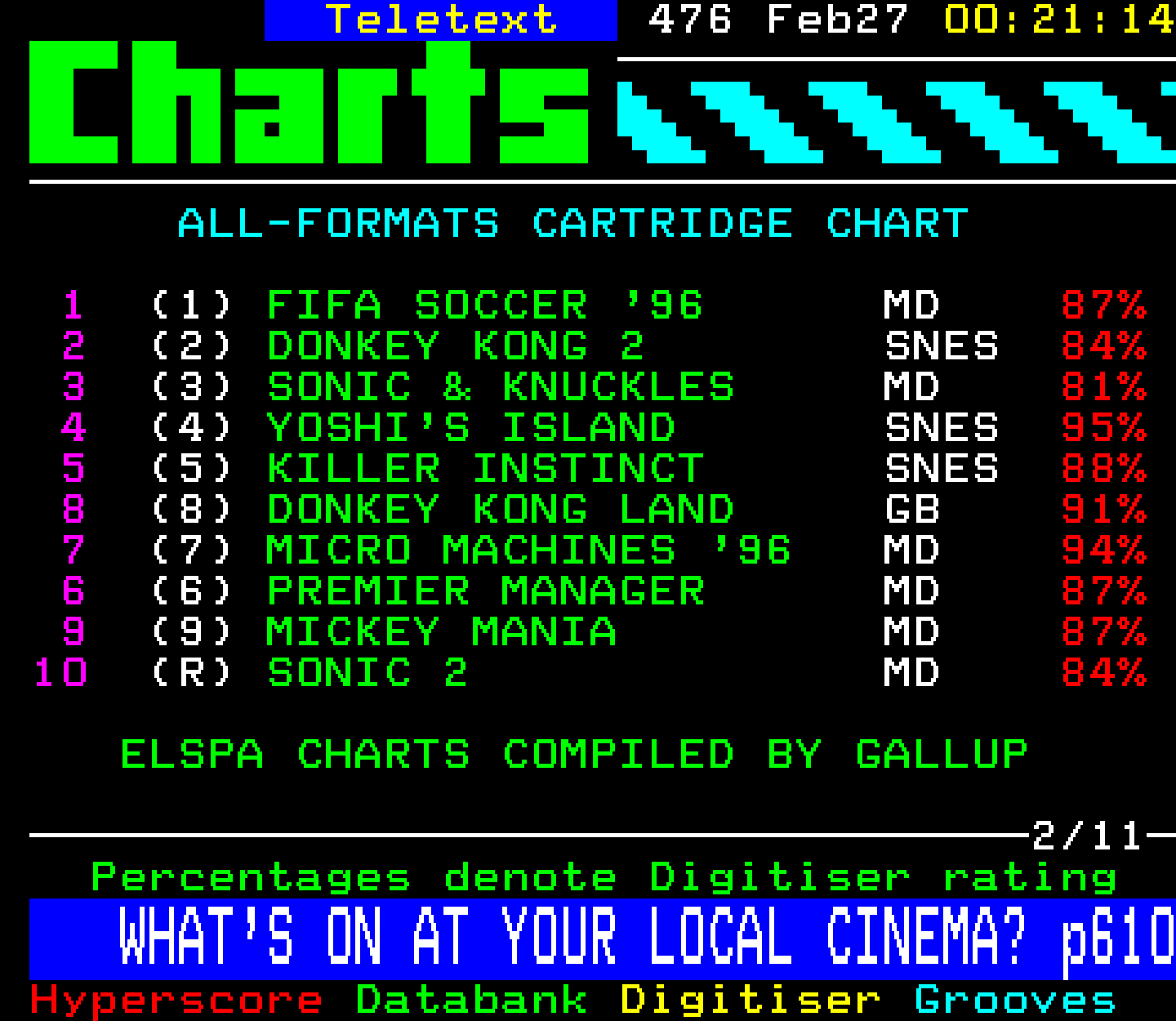Click the clock reading 00:21:14
The height and width of the screenshot is (1021, 1176).
coord(1059,20)
